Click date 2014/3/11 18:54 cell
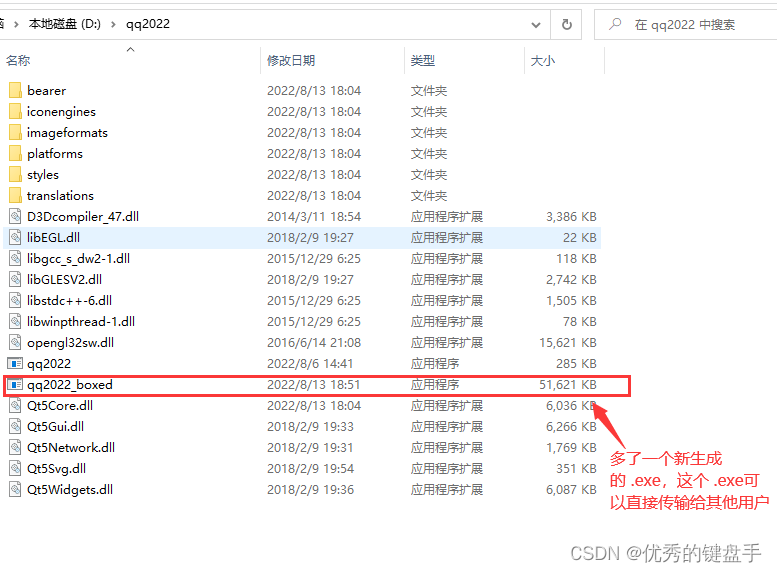Viewport: 777px width, 572px height. pos(314,217)
